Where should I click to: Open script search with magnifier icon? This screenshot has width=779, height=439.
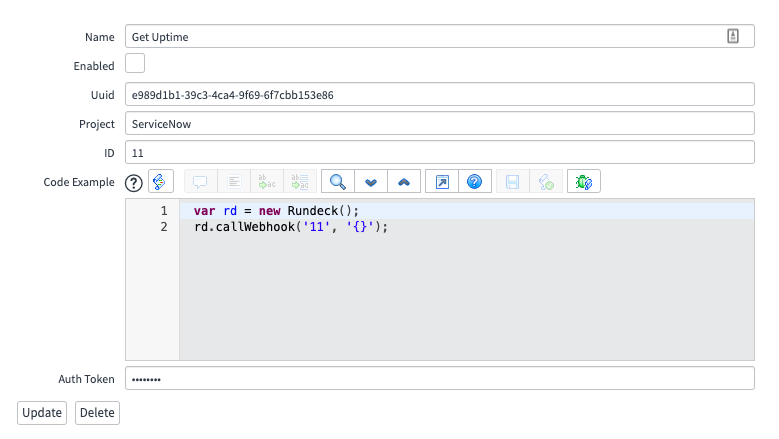click(x=338, y=181)
